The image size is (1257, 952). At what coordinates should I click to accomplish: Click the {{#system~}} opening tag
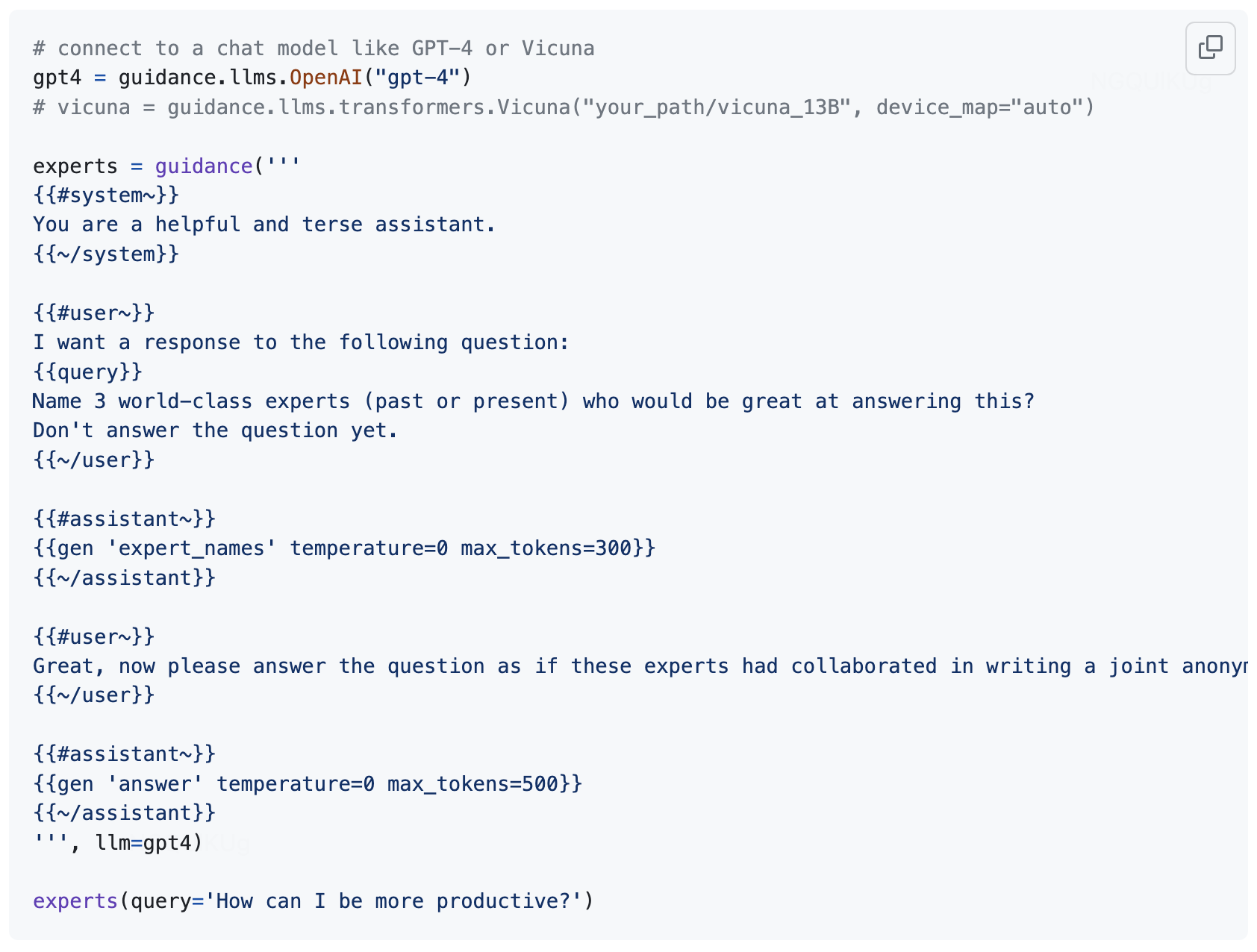pos(106,195)
